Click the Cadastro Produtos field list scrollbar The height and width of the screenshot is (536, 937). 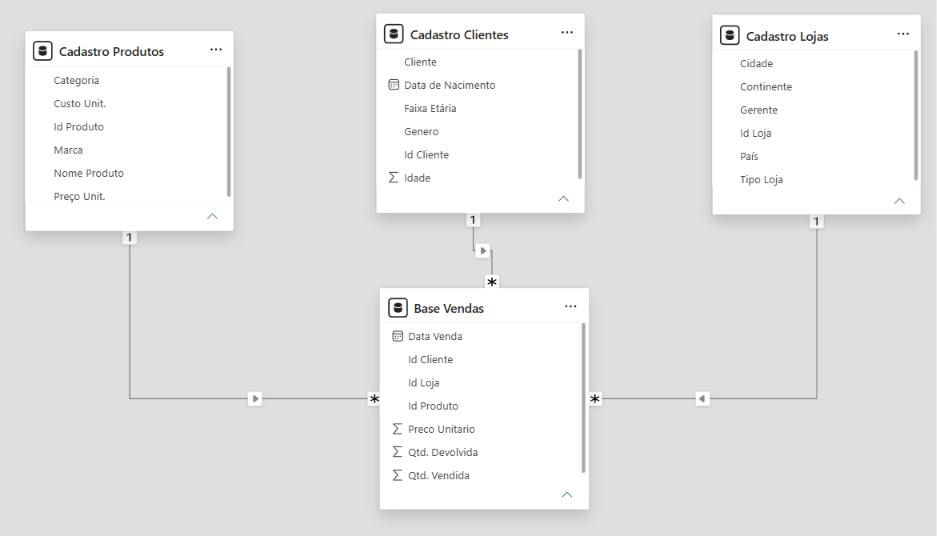tap(229, 131)
